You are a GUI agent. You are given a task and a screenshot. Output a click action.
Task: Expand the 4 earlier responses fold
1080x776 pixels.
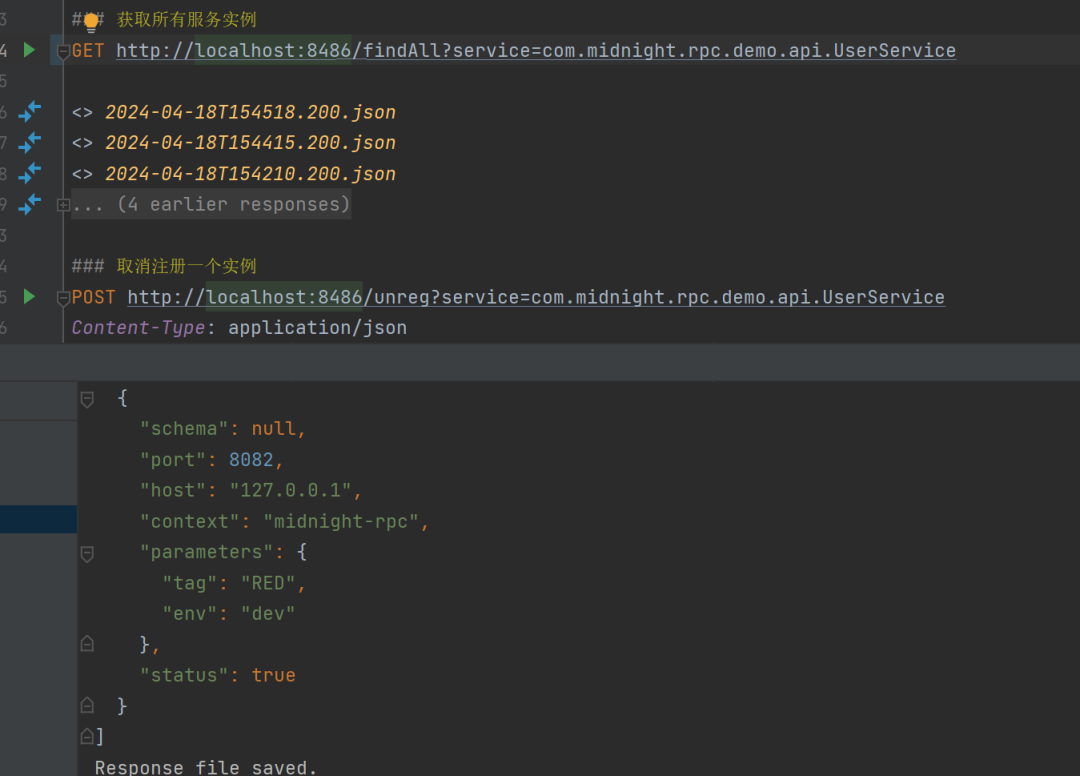point(63,205)
